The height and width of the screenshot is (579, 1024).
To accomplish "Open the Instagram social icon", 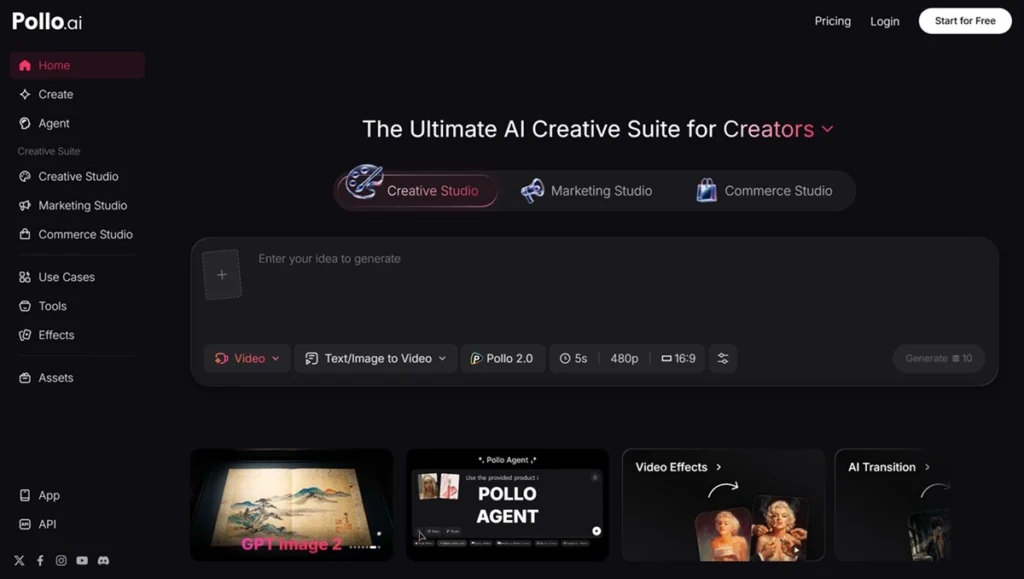I will (x=61, y=561).
